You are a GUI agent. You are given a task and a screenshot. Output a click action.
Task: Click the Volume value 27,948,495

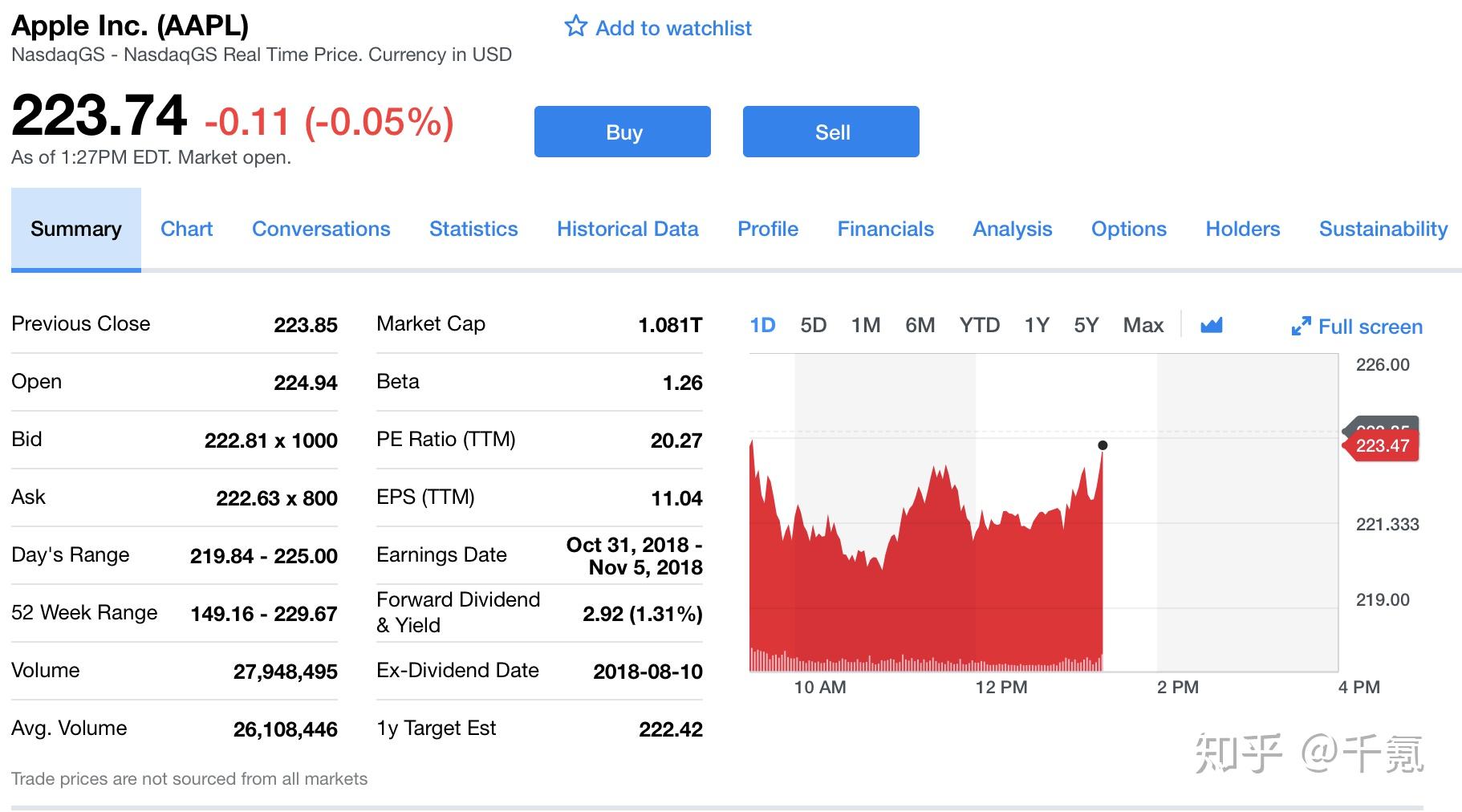tap(286, 672)
